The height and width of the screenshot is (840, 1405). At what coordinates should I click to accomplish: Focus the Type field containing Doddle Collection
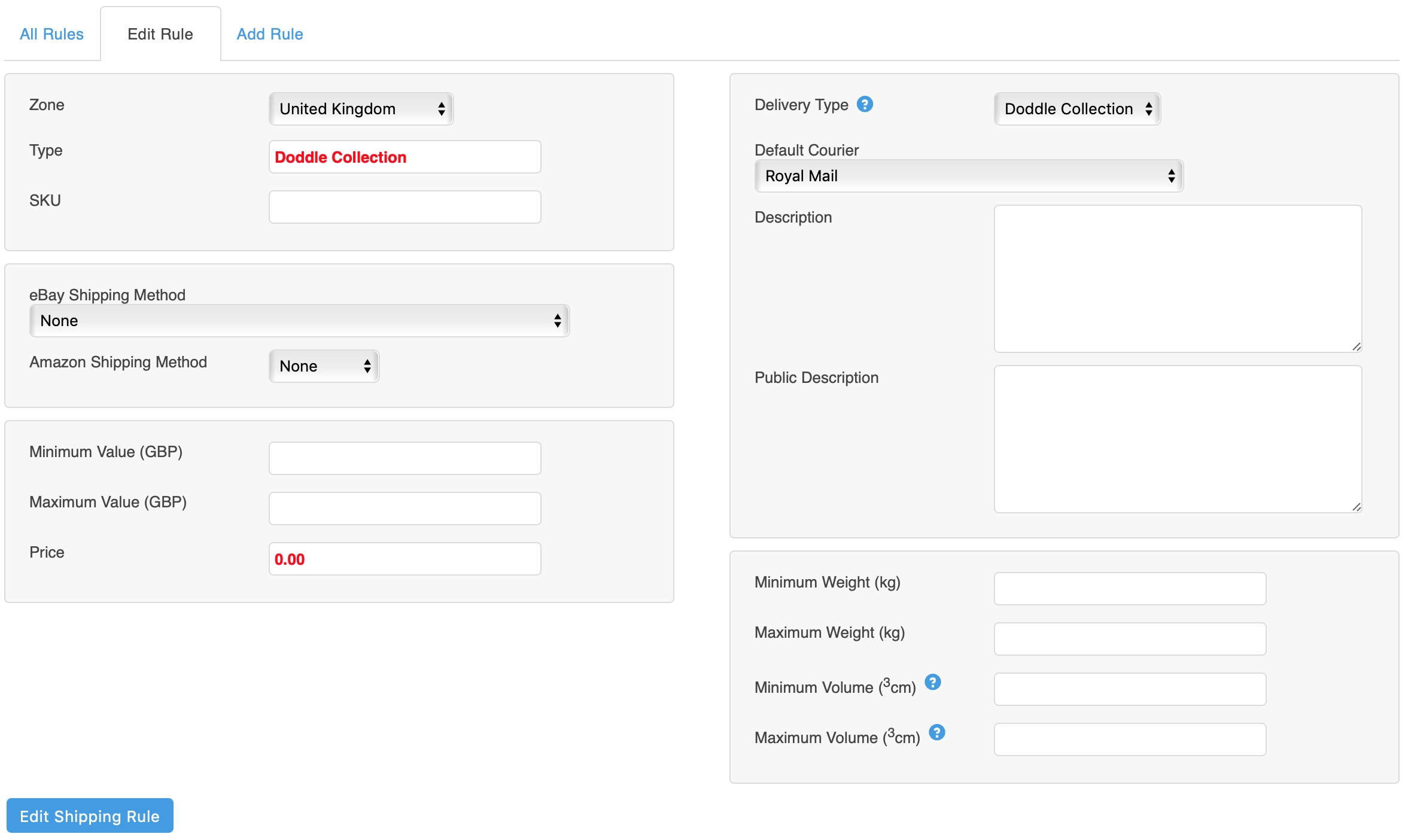coord(405,157)
